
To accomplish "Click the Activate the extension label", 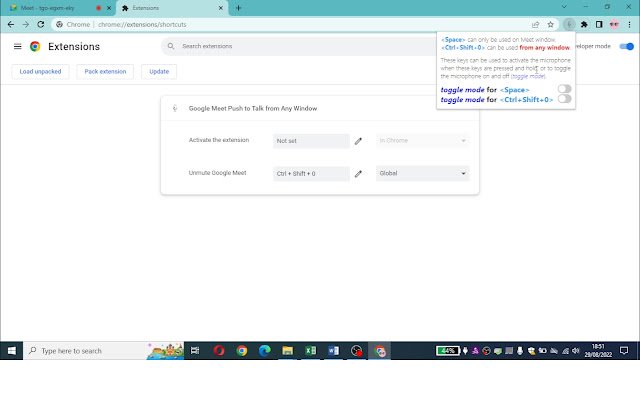I will (219, 140).
